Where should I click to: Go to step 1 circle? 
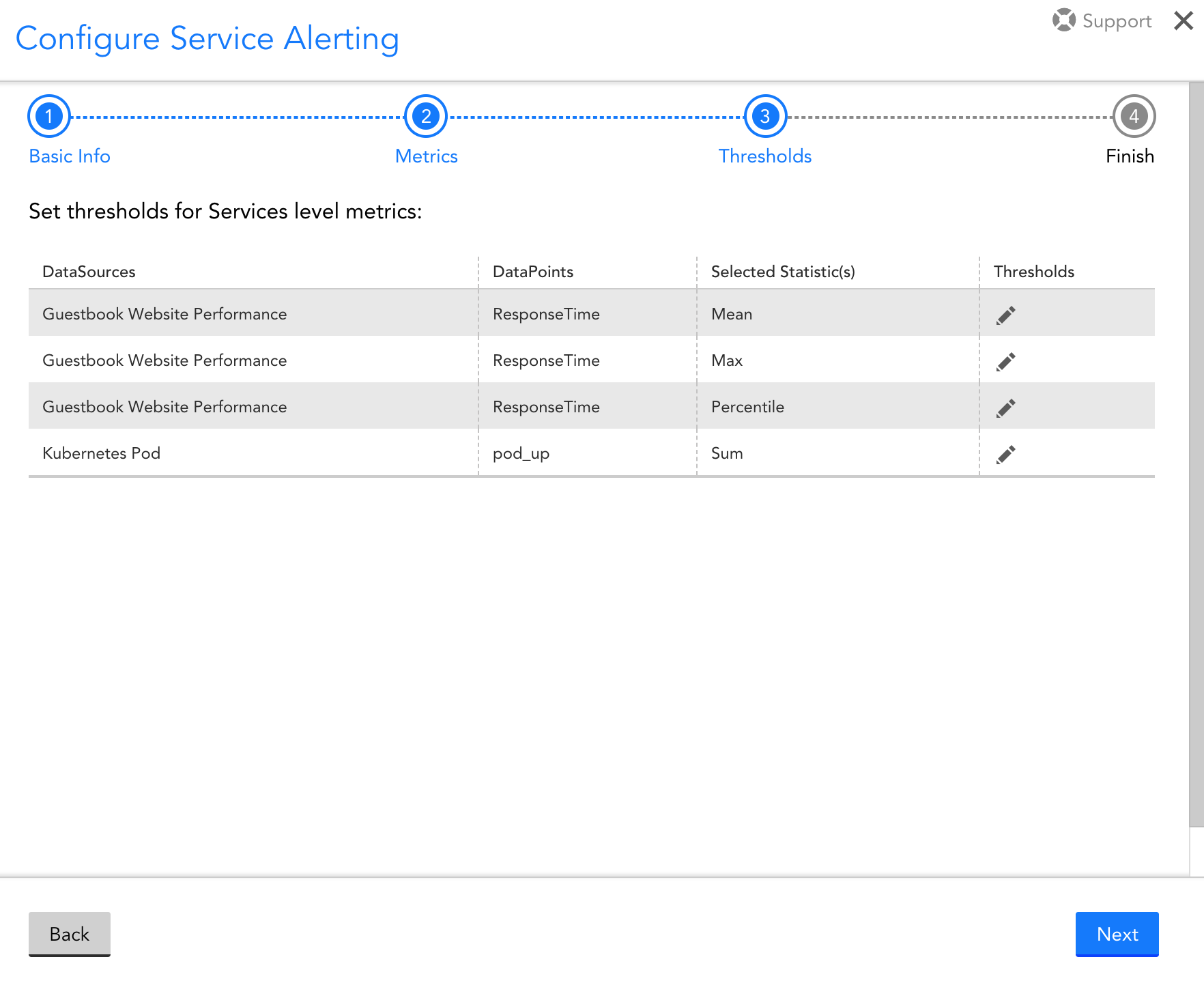[49, 117]
